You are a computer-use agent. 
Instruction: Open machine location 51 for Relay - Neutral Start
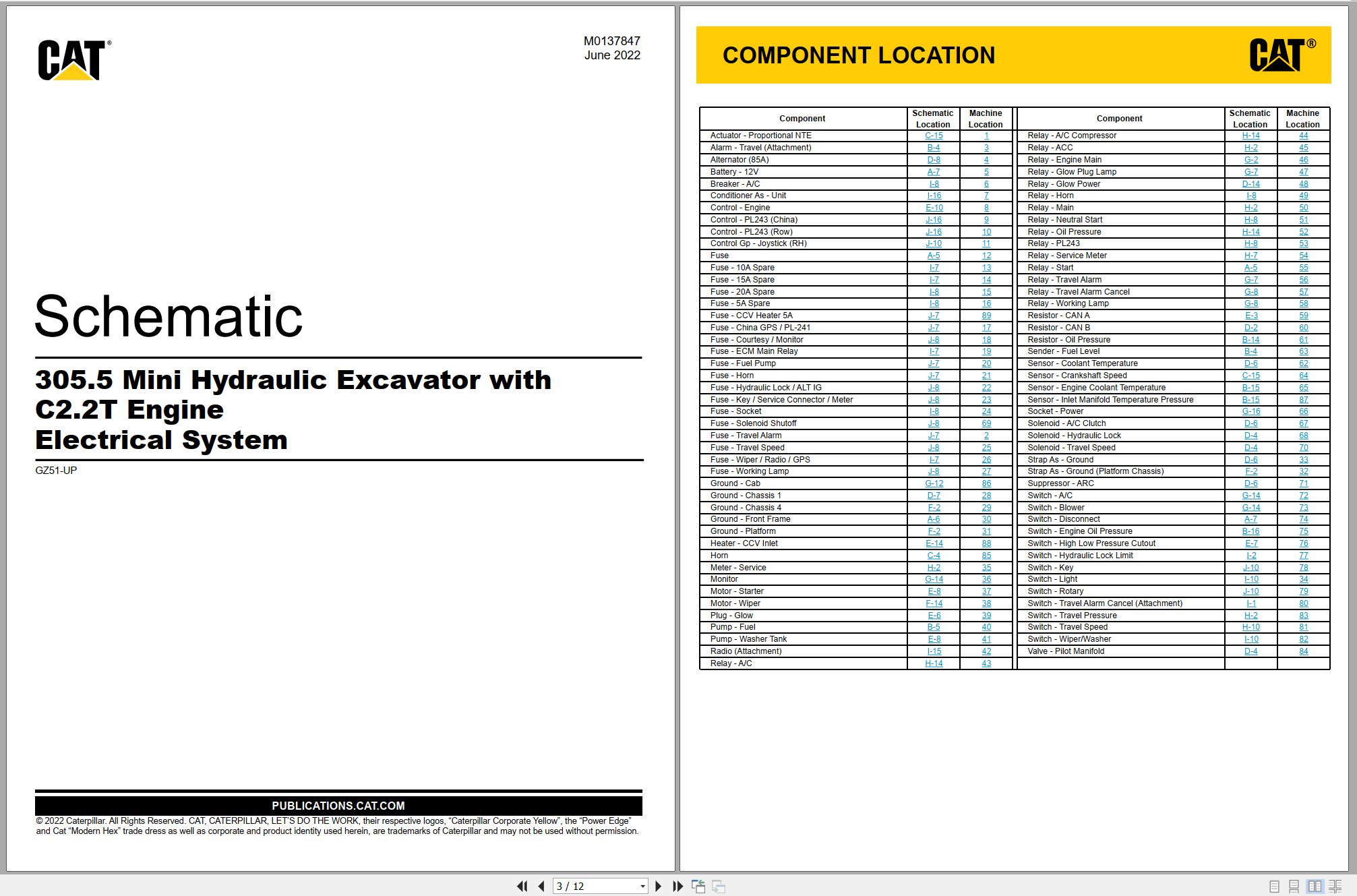[1304, 220]
